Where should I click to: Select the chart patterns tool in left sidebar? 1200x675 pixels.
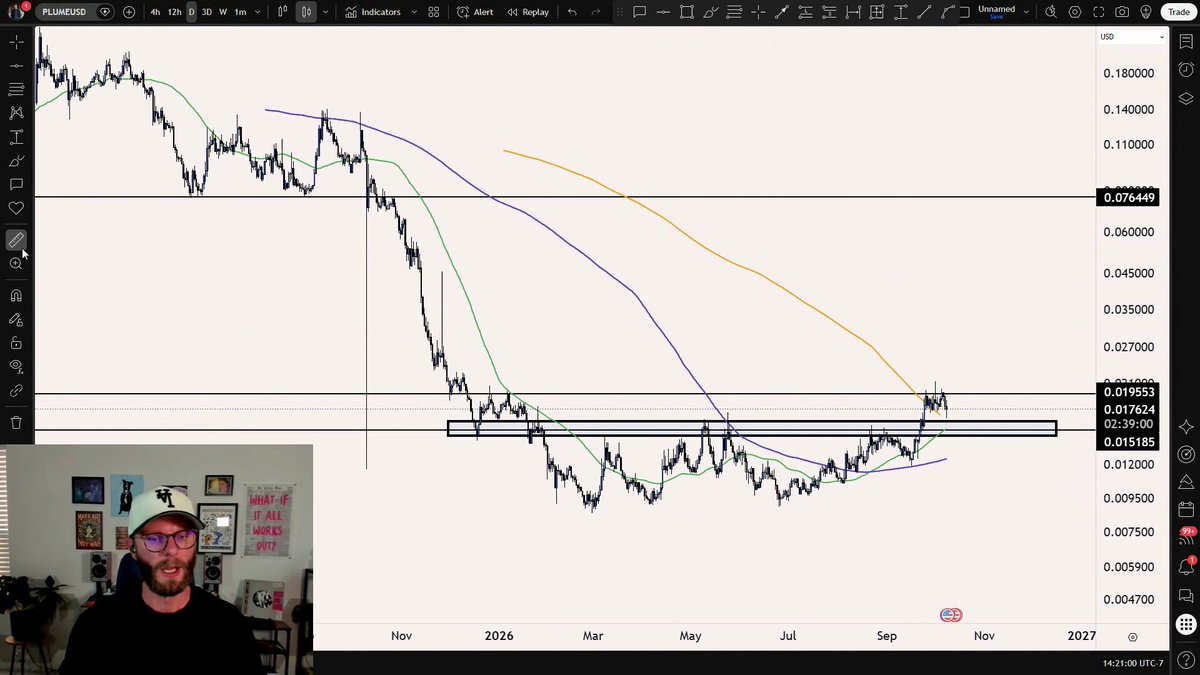coord(16,113)
